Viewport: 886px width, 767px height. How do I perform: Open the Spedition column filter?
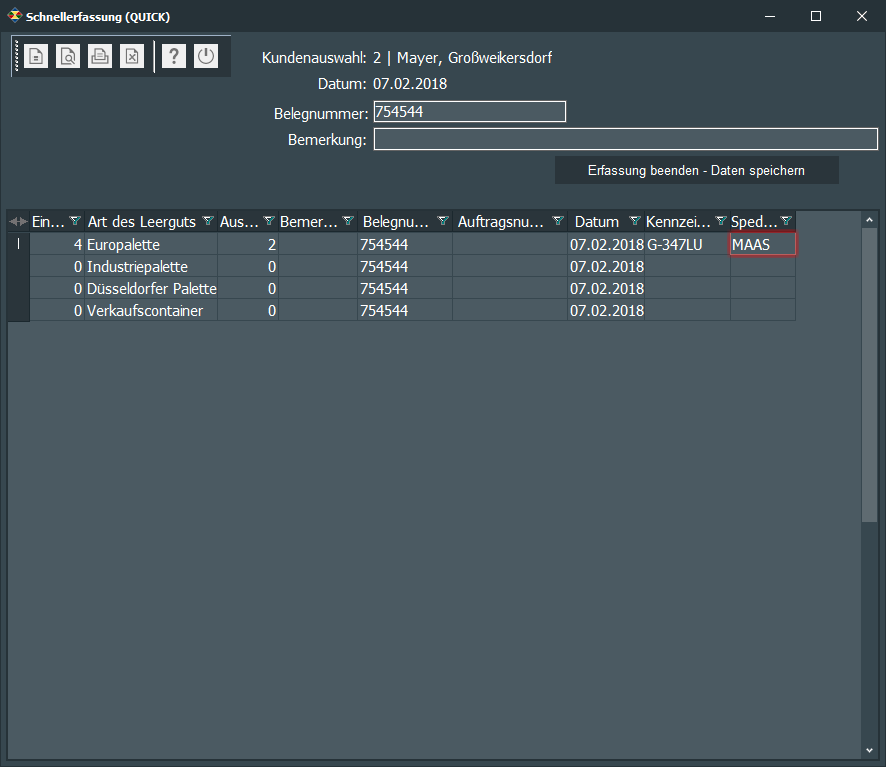(x=786, y=221)
